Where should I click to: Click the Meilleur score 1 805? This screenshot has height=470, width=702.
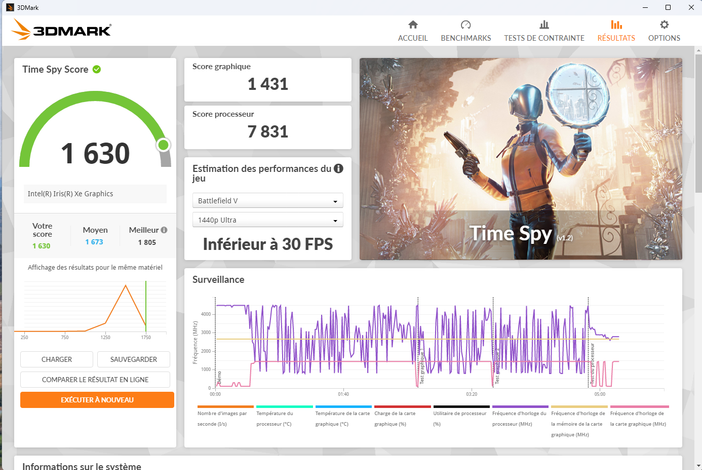point(147,242)
